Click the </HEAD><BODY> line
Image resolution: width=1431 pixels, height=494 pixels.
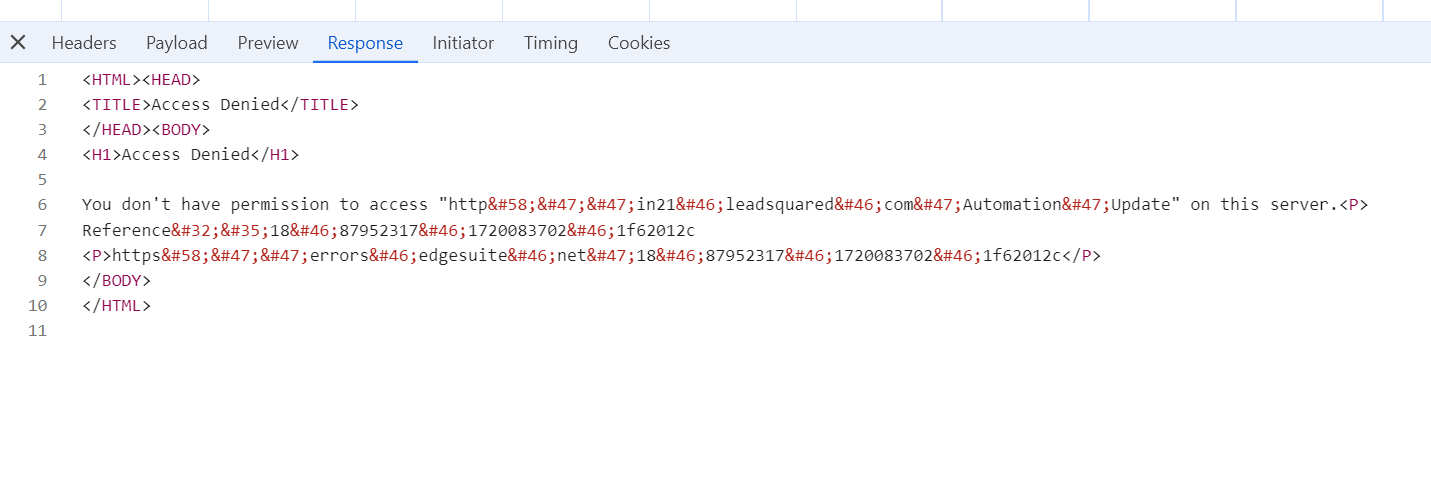[146, 129]
